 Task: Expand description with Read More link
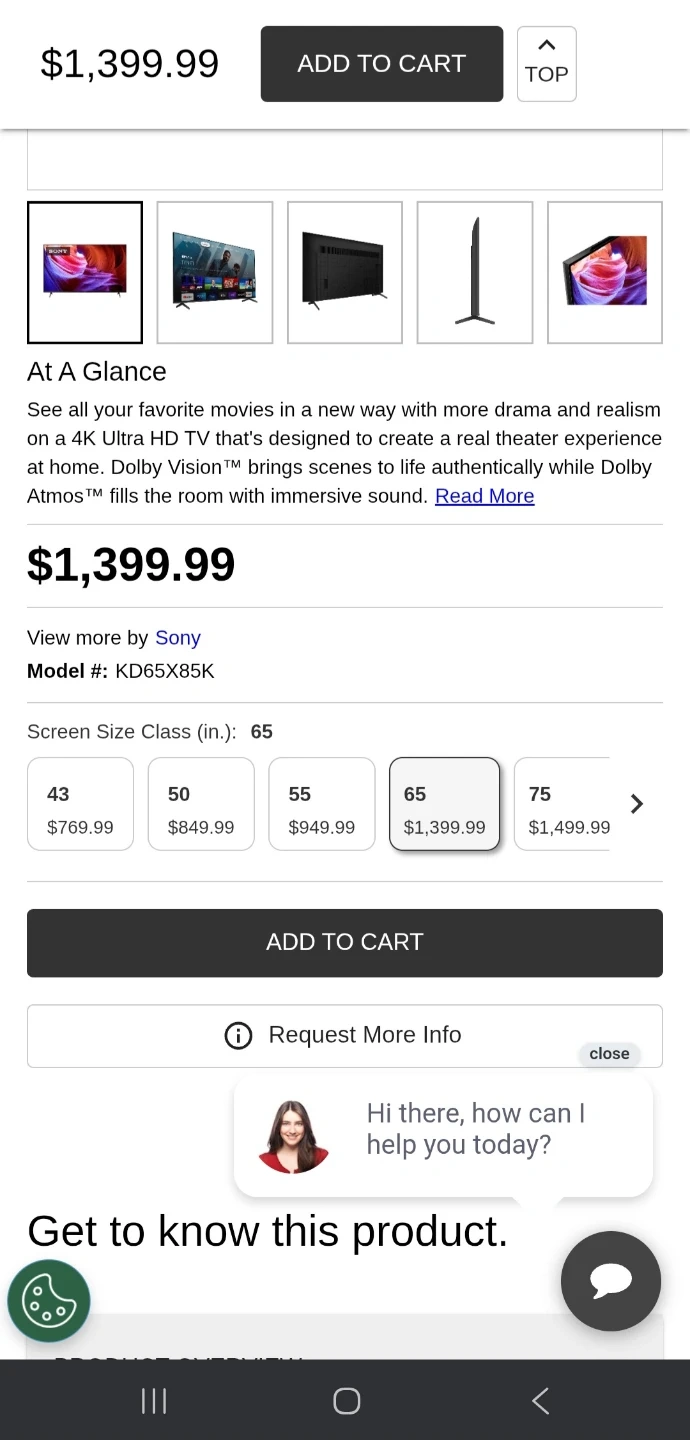[484, 496]
